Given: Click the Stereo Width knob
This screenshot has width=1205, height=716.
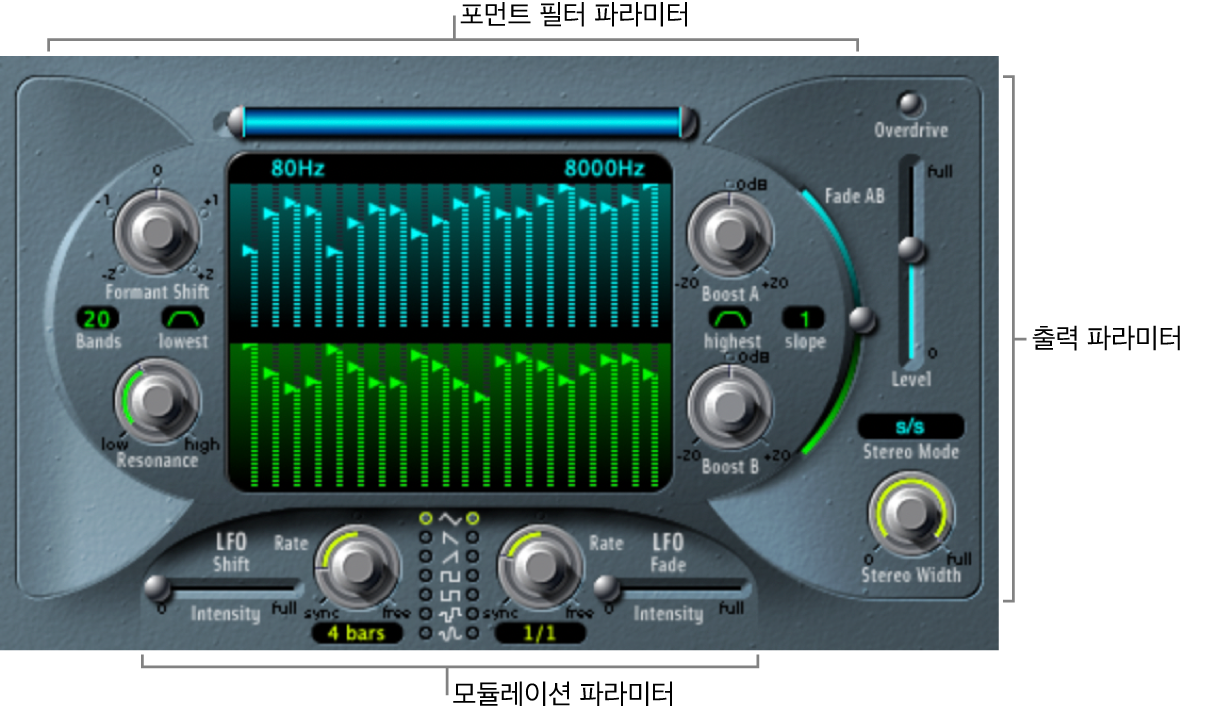Looking at the screenshot, I should click(910, 515).
